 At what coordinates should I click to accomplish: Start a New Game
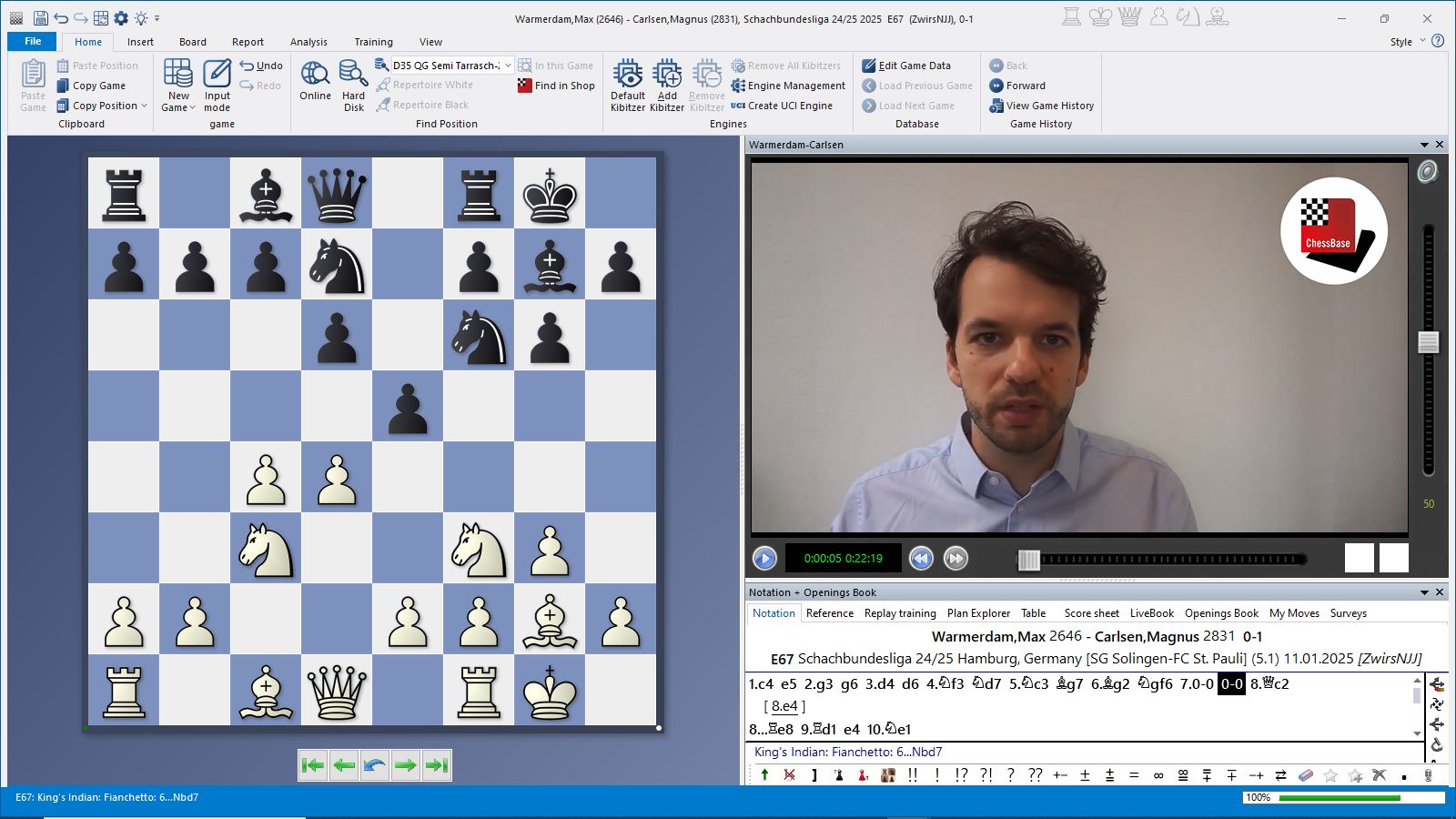click(178, 76)
